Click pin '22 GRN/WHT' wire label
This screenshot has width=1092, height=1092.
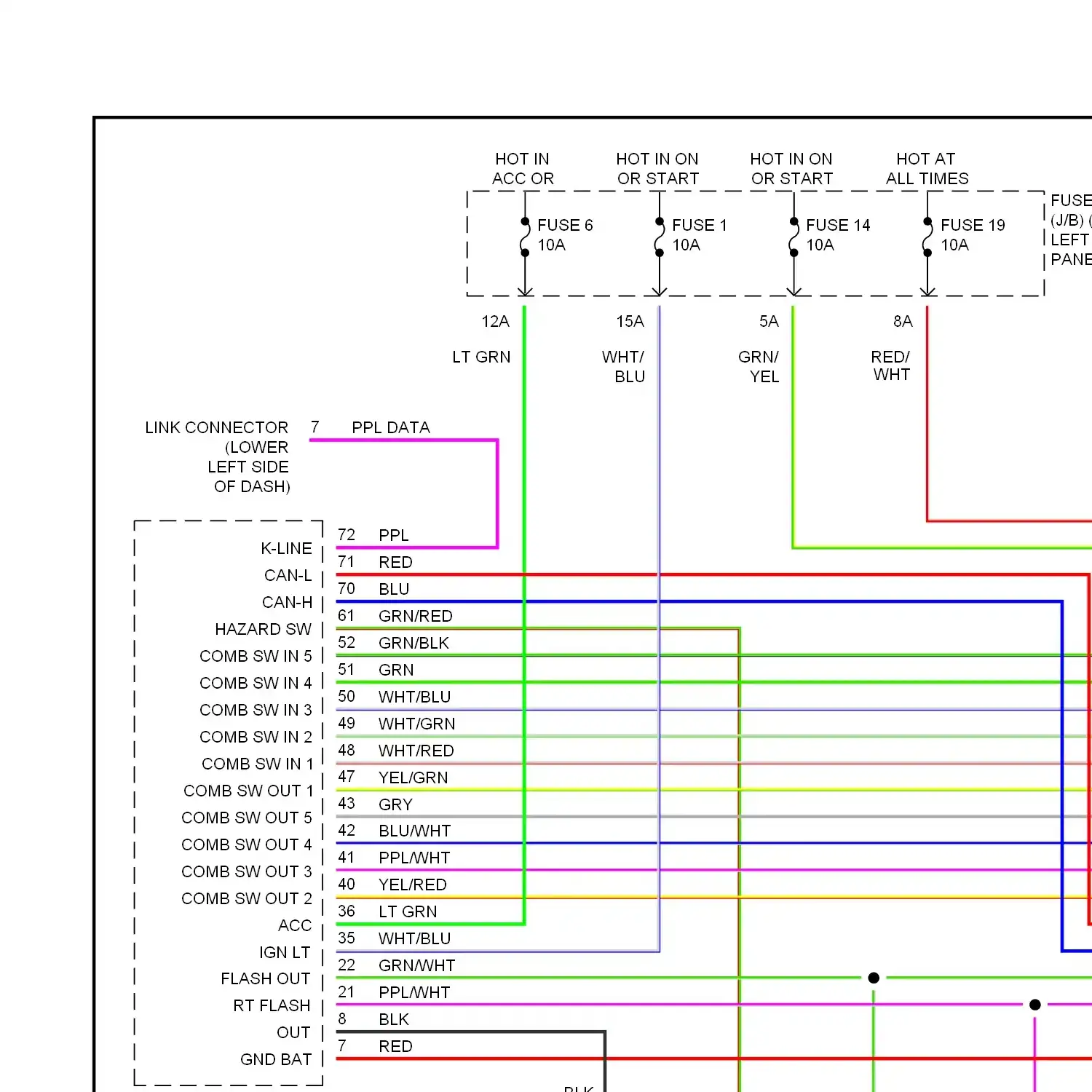click(397, 965)
